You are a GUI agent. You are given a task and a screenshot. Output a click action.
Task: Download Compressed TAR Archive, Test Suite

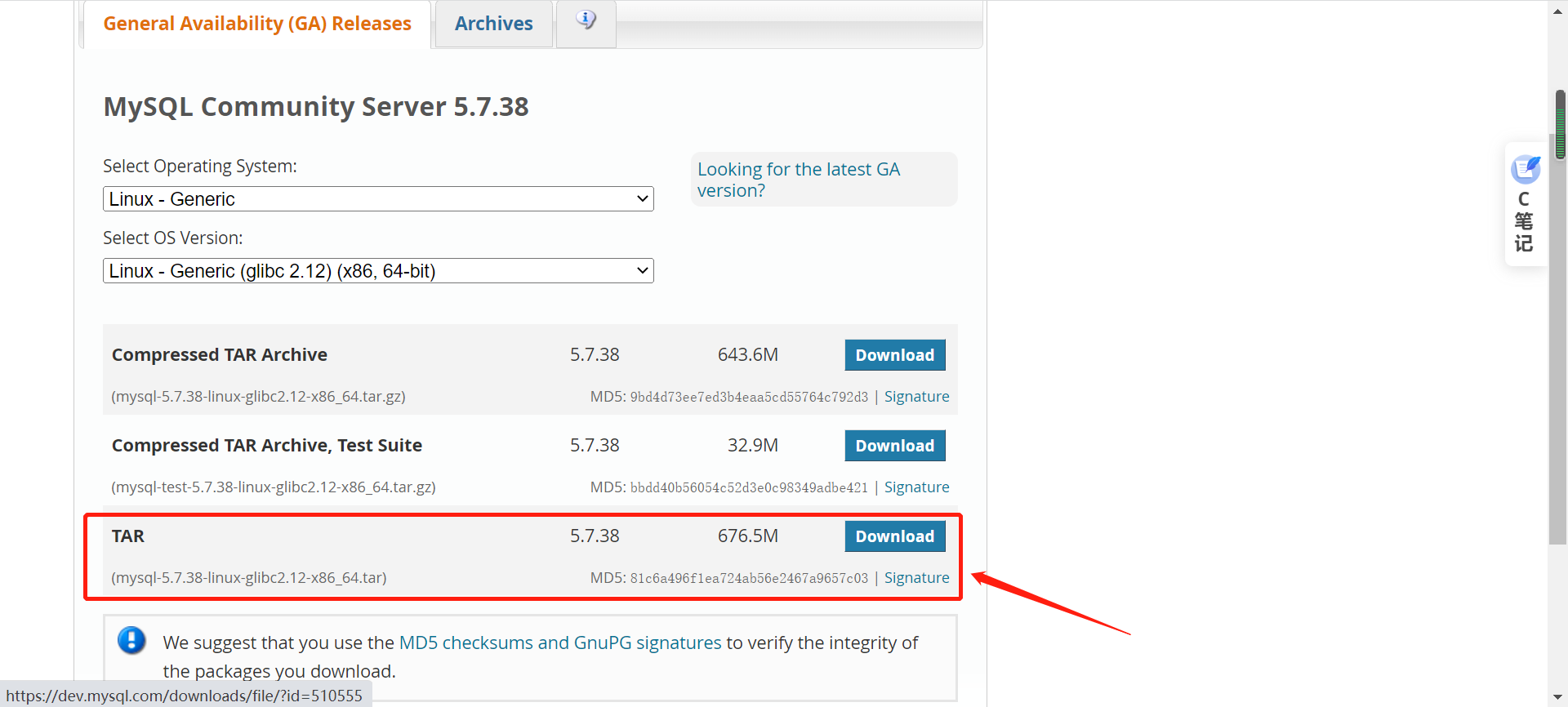894,446
